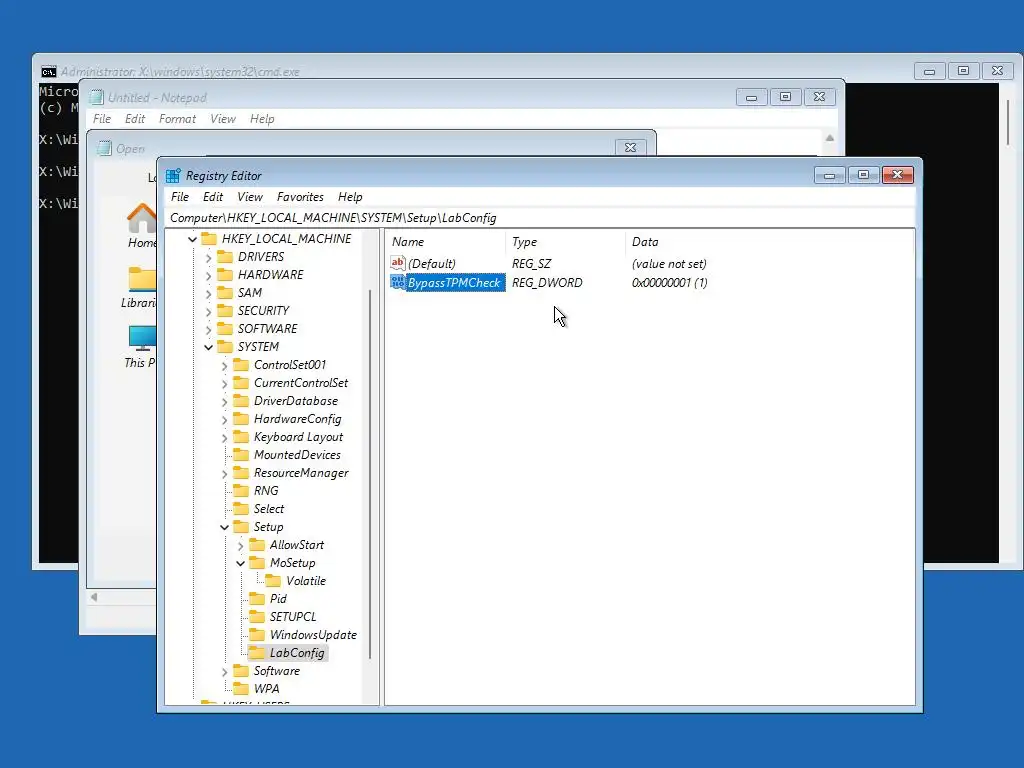Expand the Keyboard Layout key
This screenshot has width=1024, height=768.
[225, 438]
